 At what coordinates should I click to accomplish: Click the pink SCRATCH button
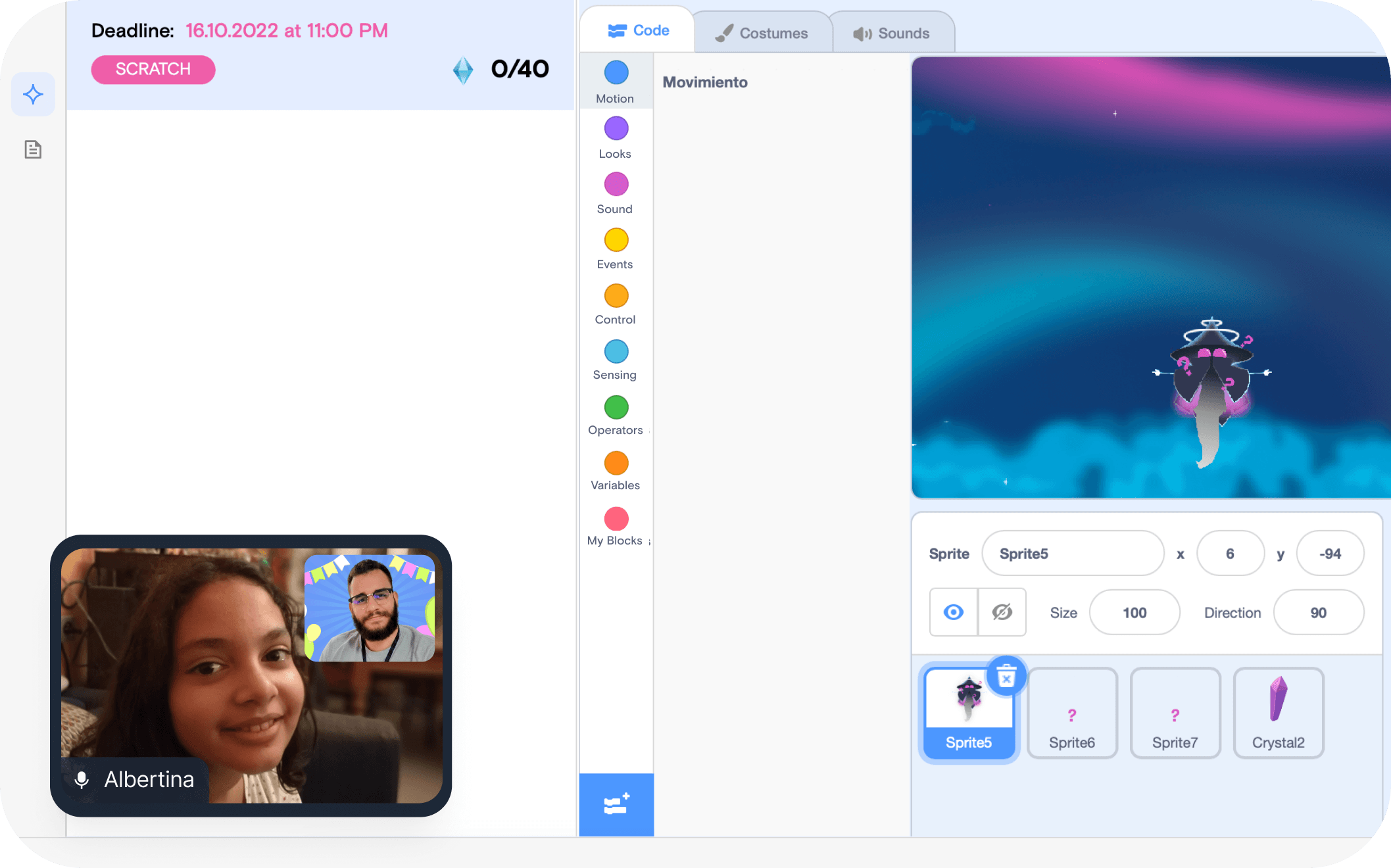[x=153, y=69]
